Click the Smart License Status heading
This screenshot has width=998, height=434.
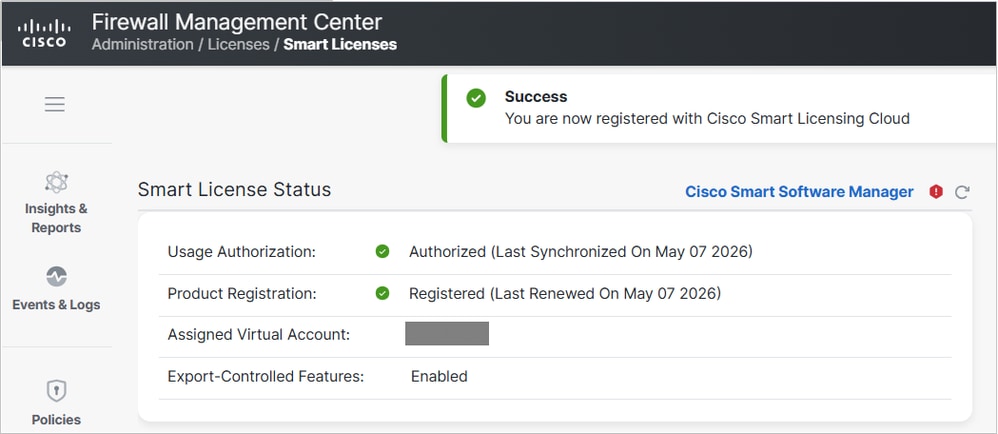(x=234, y=190)
